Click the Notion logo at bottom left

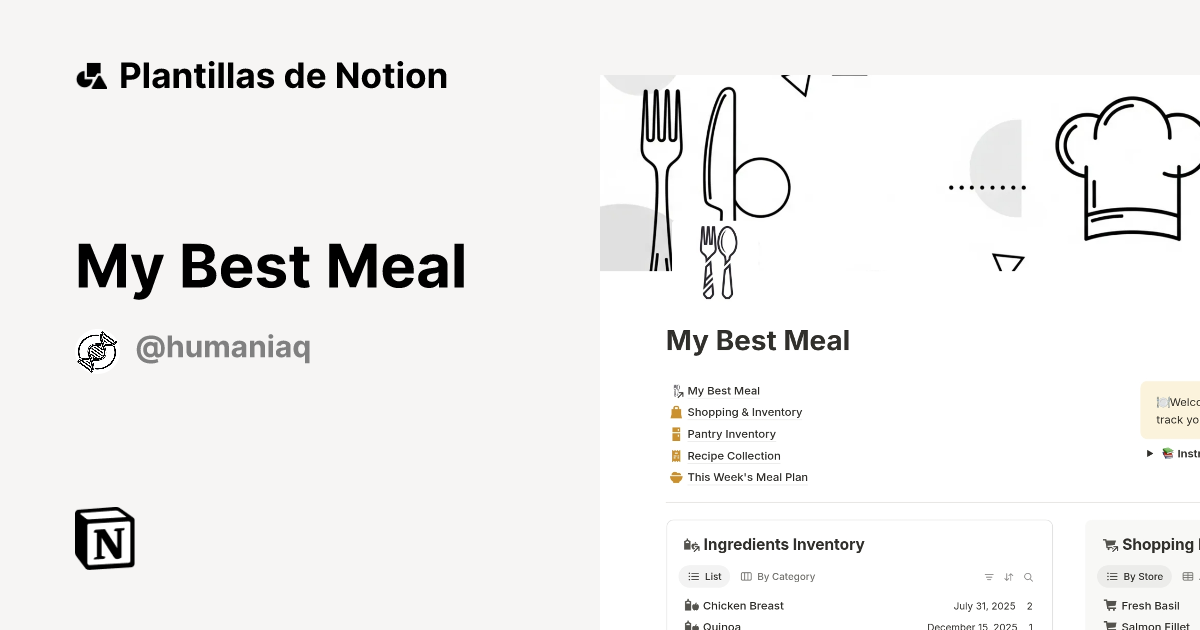coord(103,538)
